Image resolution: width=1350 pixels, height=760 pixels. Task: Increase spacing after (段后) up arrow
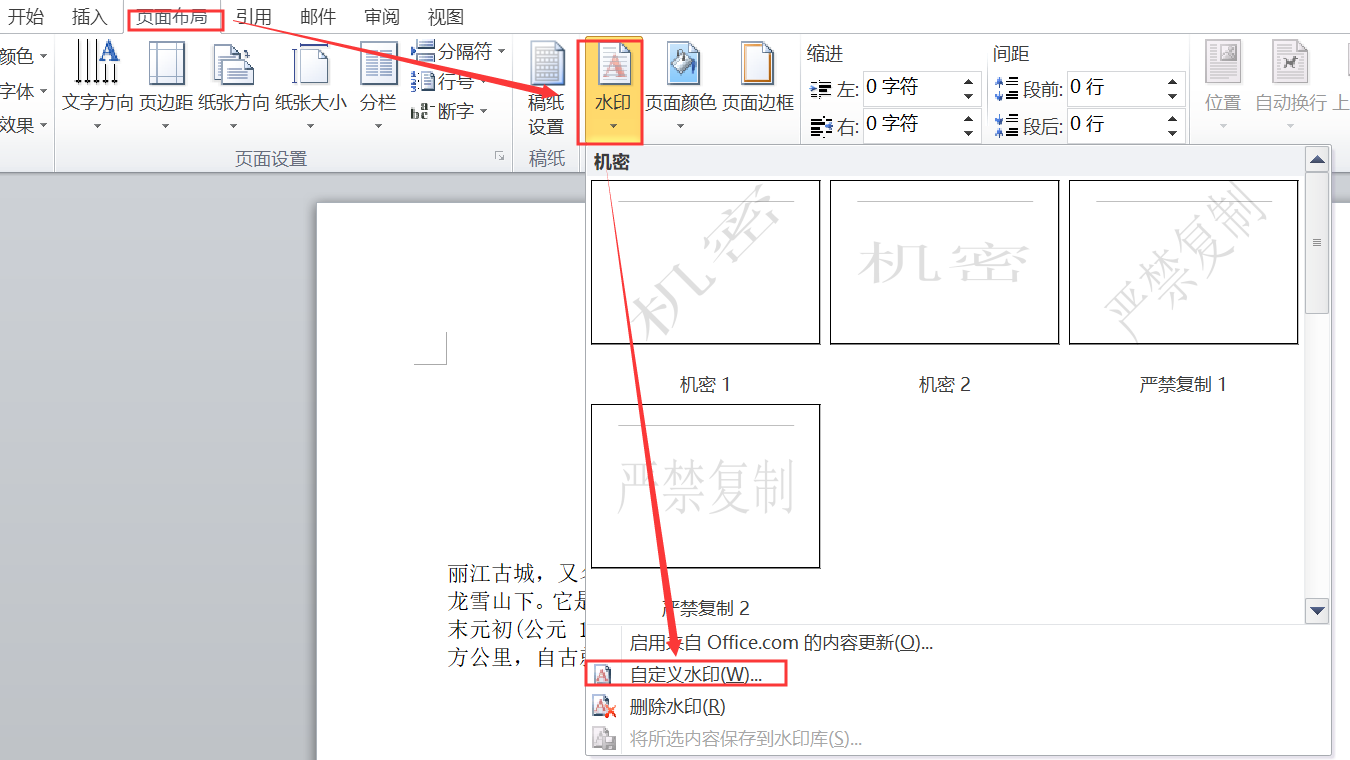point(1173,116)
